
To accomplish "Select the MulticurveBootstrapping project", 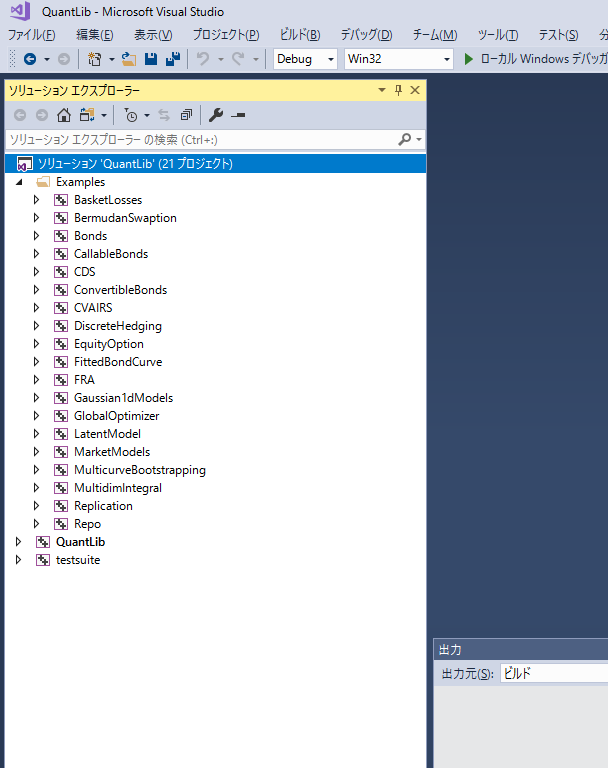I will pos(140,470).
